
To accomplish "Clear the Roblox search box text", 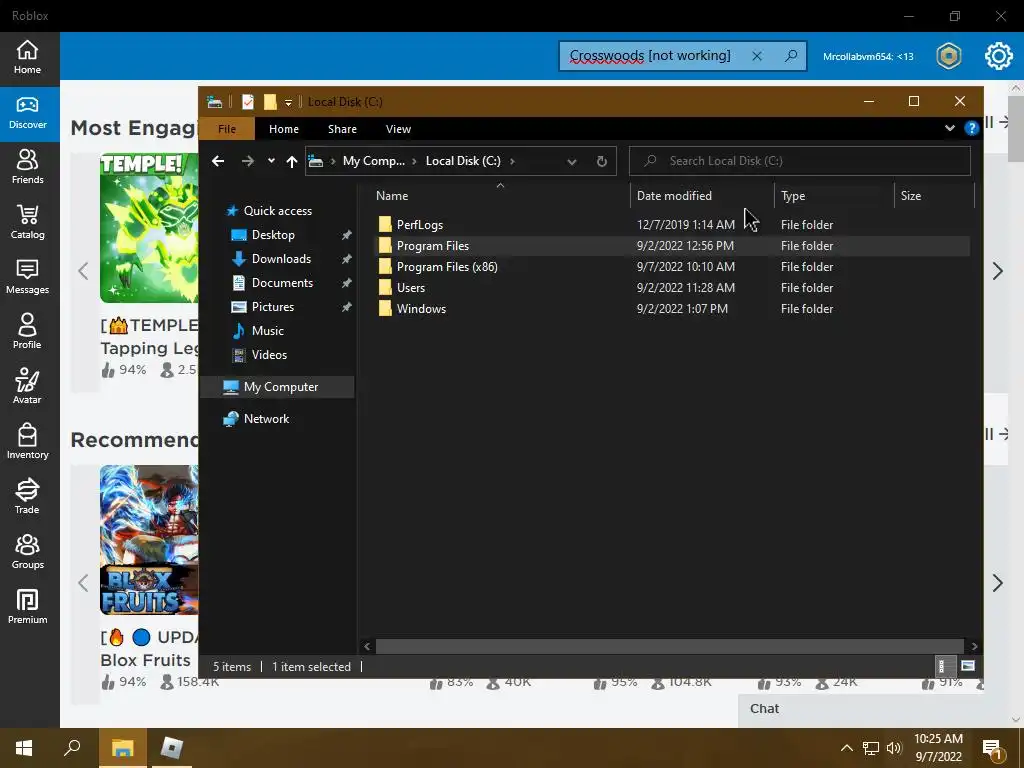I will [x=757, y=56].
